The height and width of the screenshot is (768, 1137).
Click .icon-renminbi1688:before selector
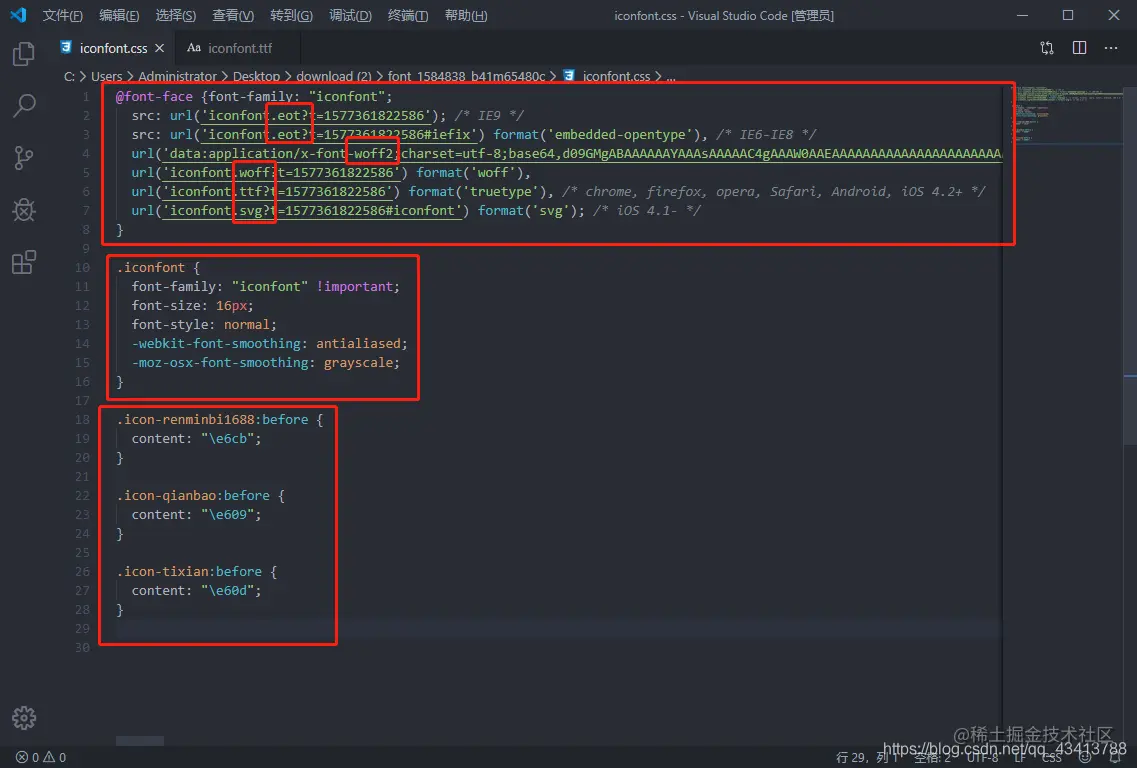point(212,419)
